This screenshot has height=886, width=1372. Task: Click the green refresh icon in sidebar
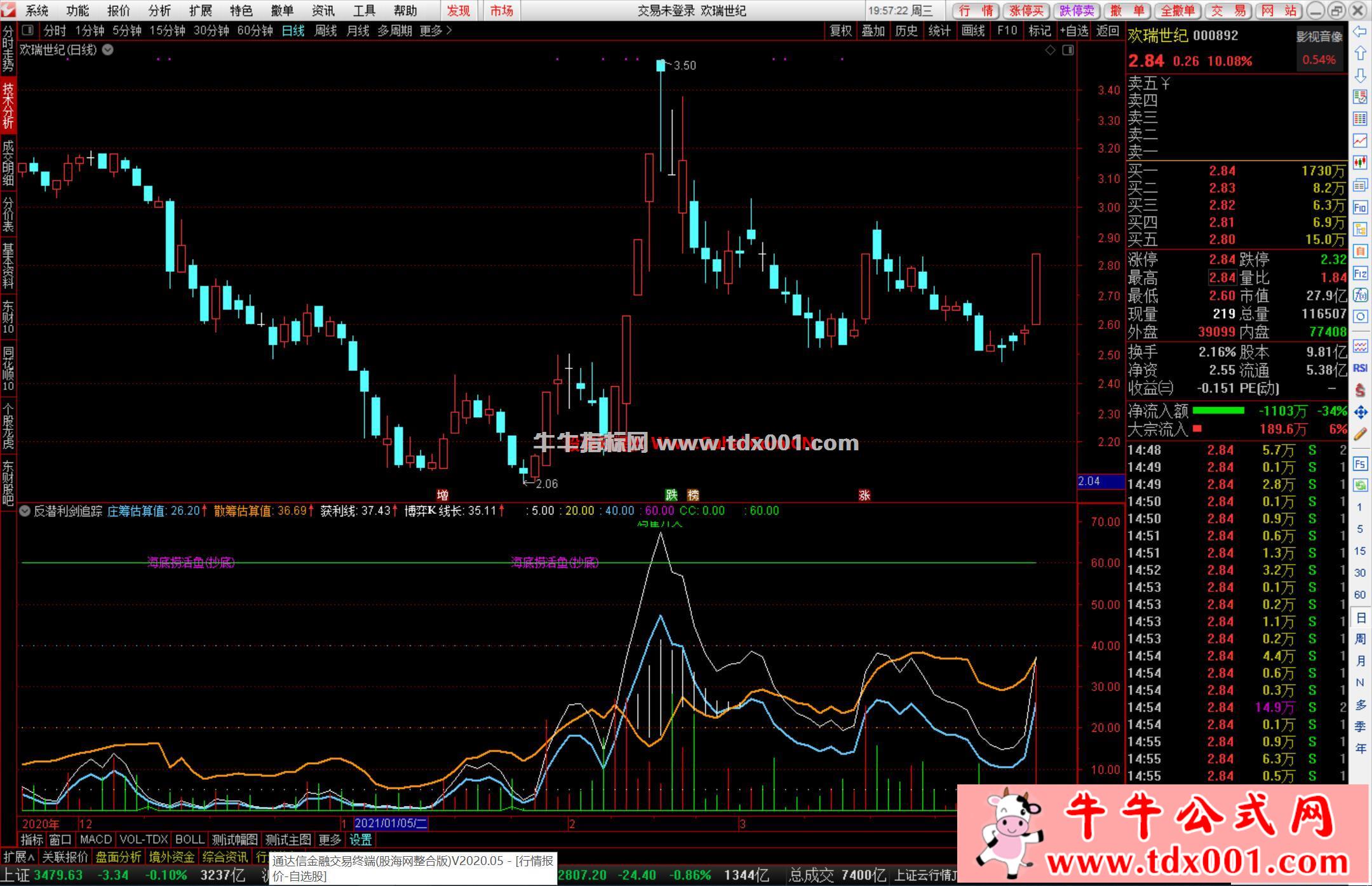[1360, 485]
